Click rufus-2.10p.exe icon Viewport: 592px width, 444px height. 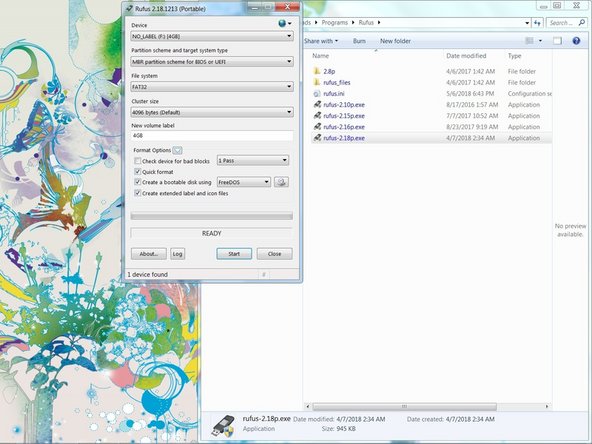coord(317,105)
